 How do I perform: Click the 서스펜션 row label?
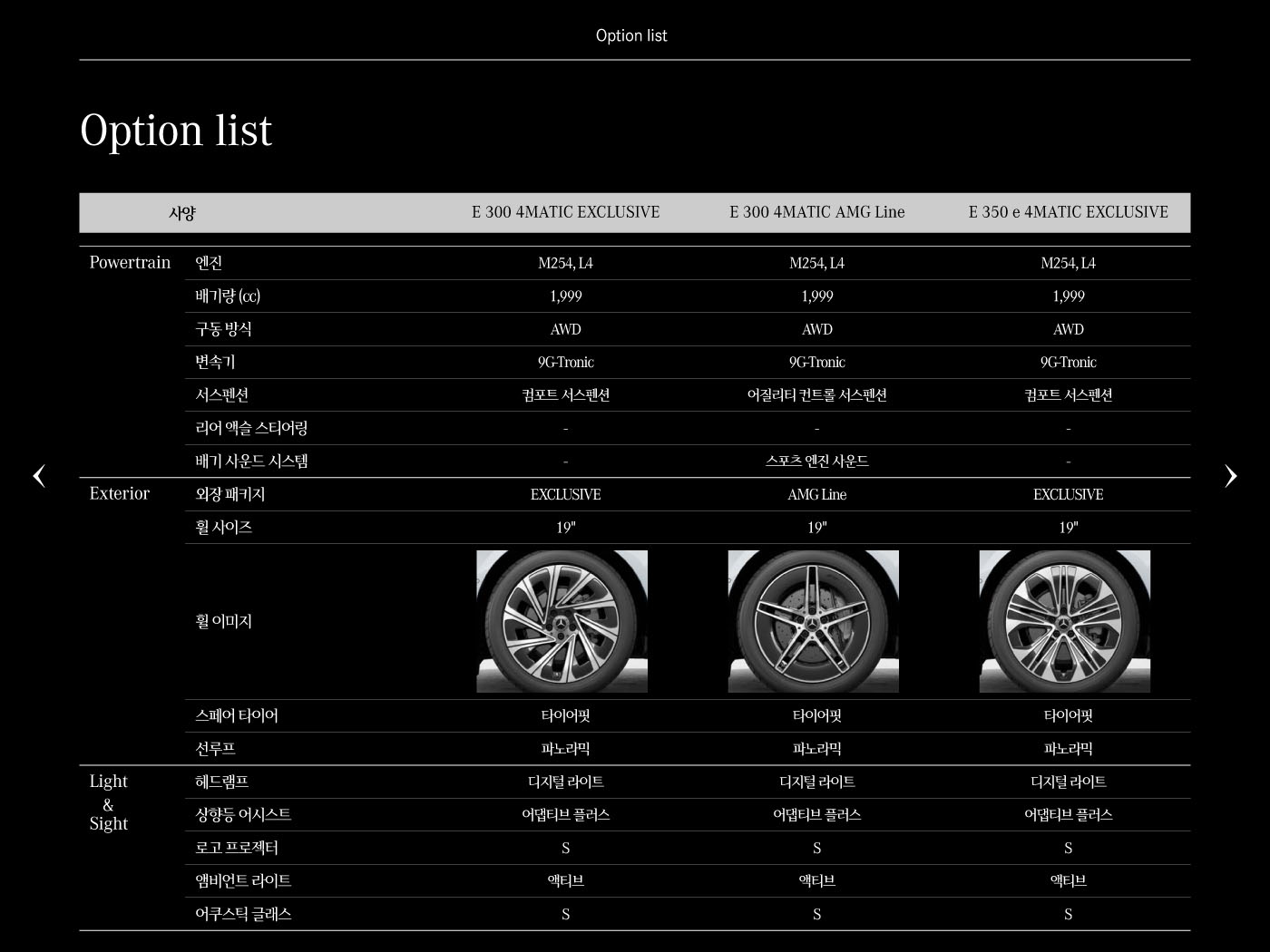(222, 394)
